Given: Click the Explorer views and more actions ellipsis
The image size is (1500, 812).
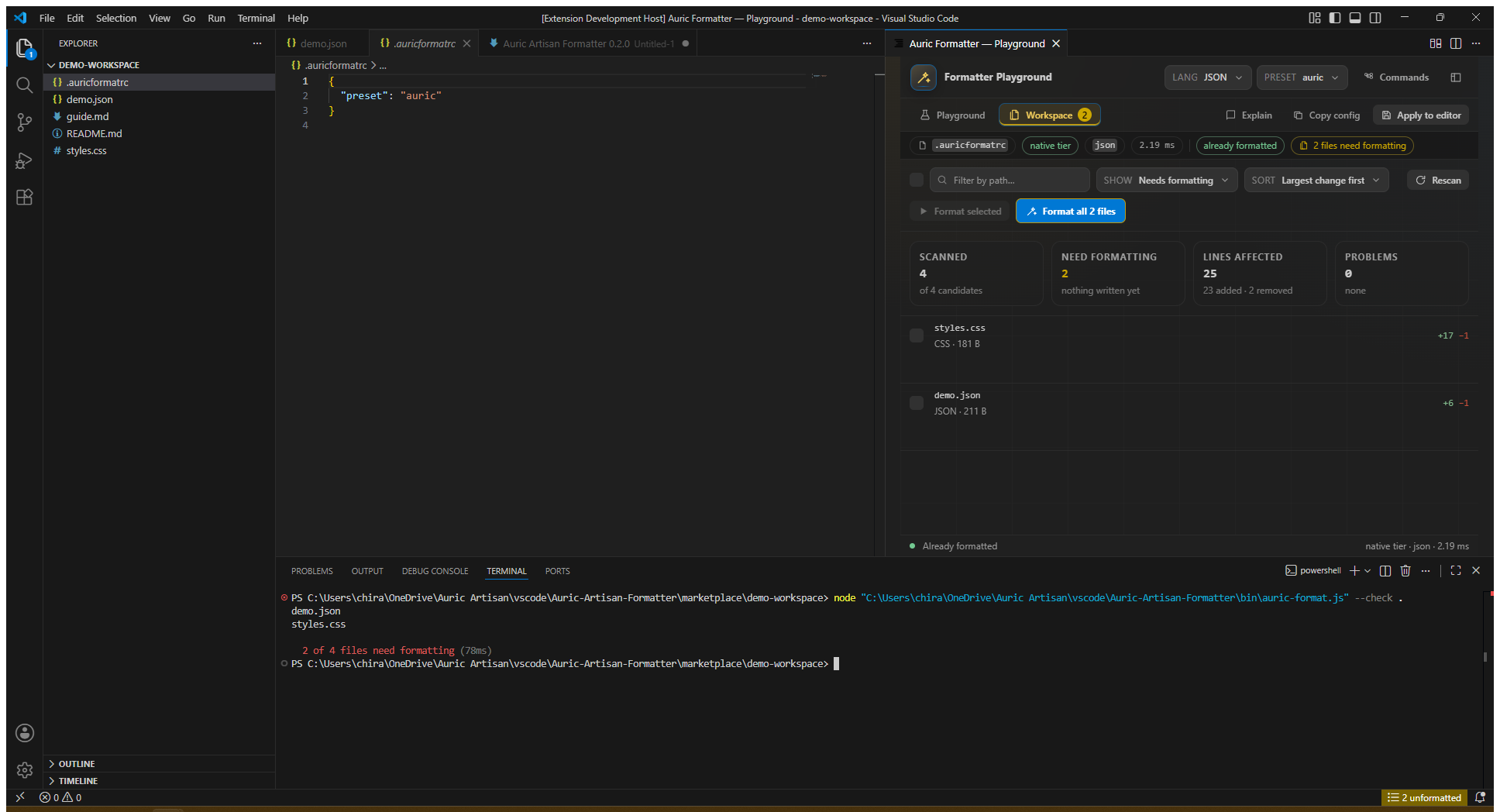Looking at the screenshot, I should click(x=257, y=43).
